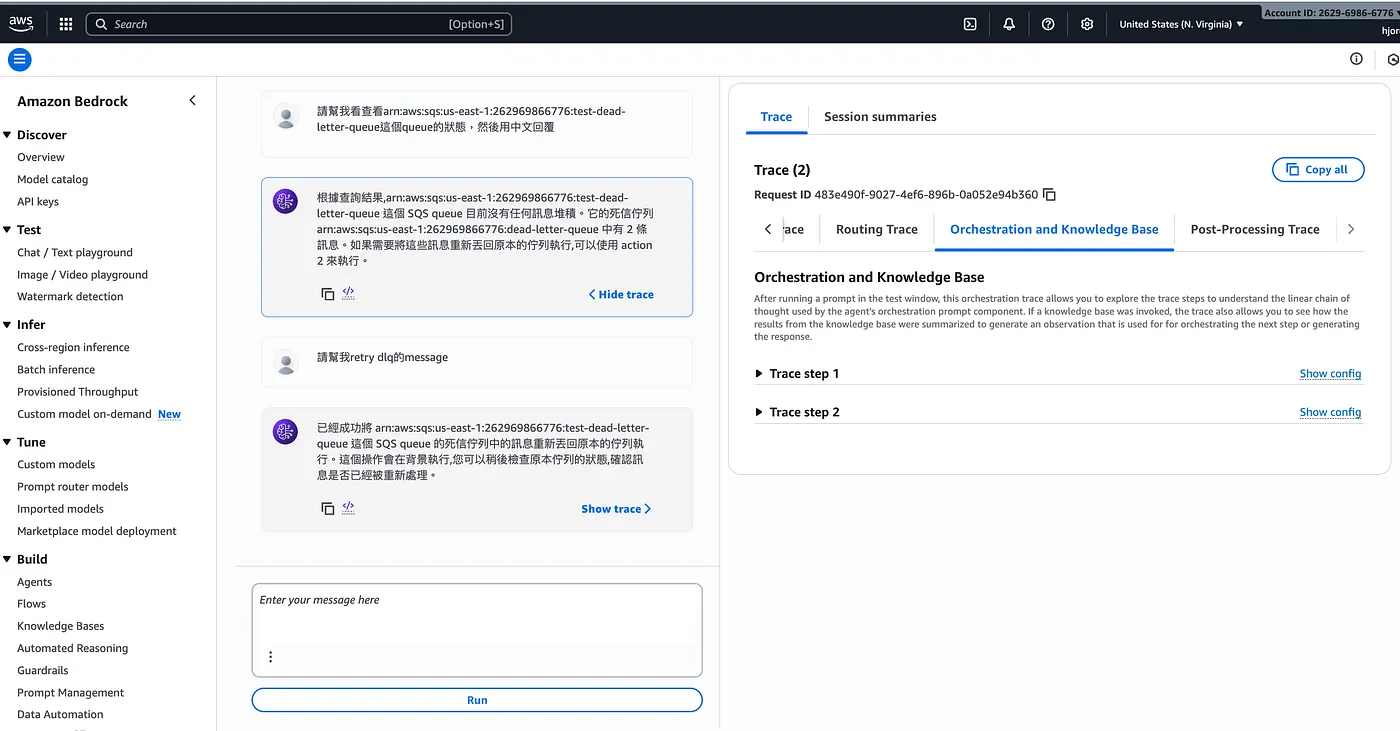Image resolution: width=1400 pixels, height=731 pixels.
Task: Click the Run button
Action: (x=477, y=700)
